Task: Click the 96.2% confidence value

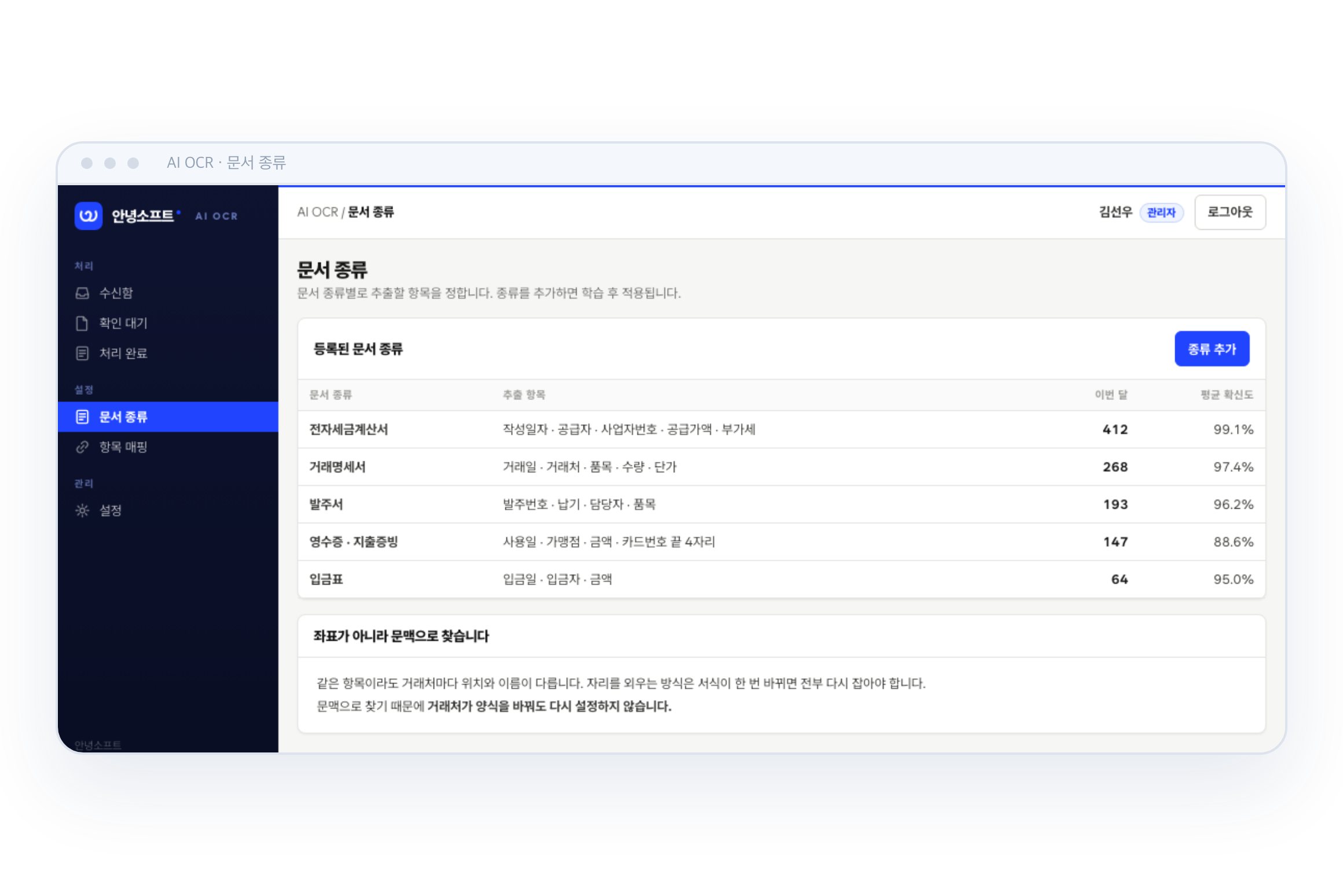Action: point(1234,504)
